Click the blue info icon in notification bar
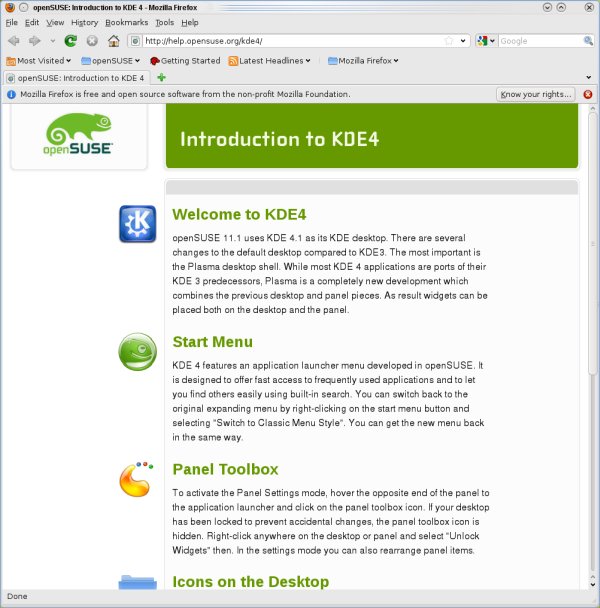The image size is (600, 608). [x=11, y=94]
